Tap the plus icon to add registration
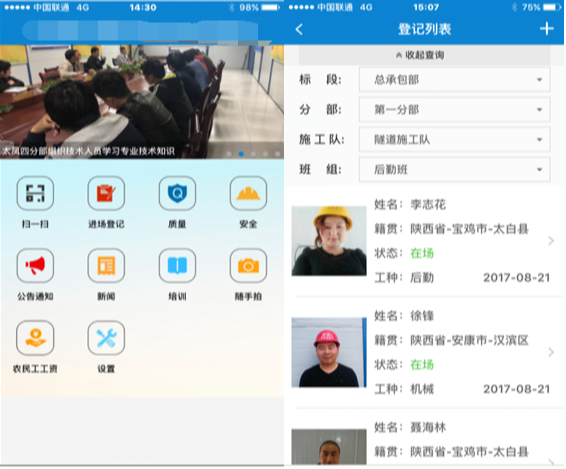 [547, 29]
